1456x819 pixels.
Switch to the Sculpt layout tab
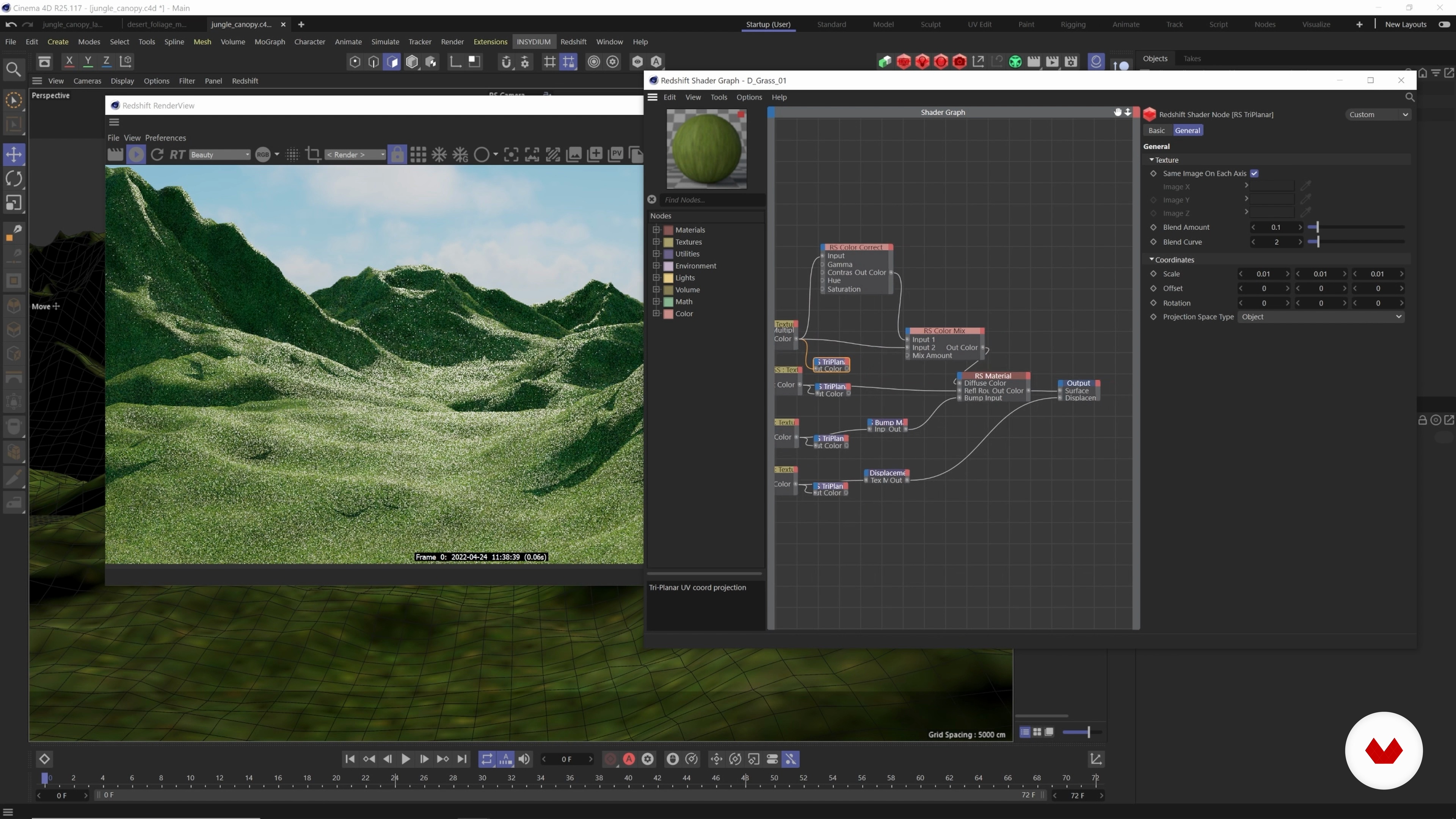click(x=930, y=24)
